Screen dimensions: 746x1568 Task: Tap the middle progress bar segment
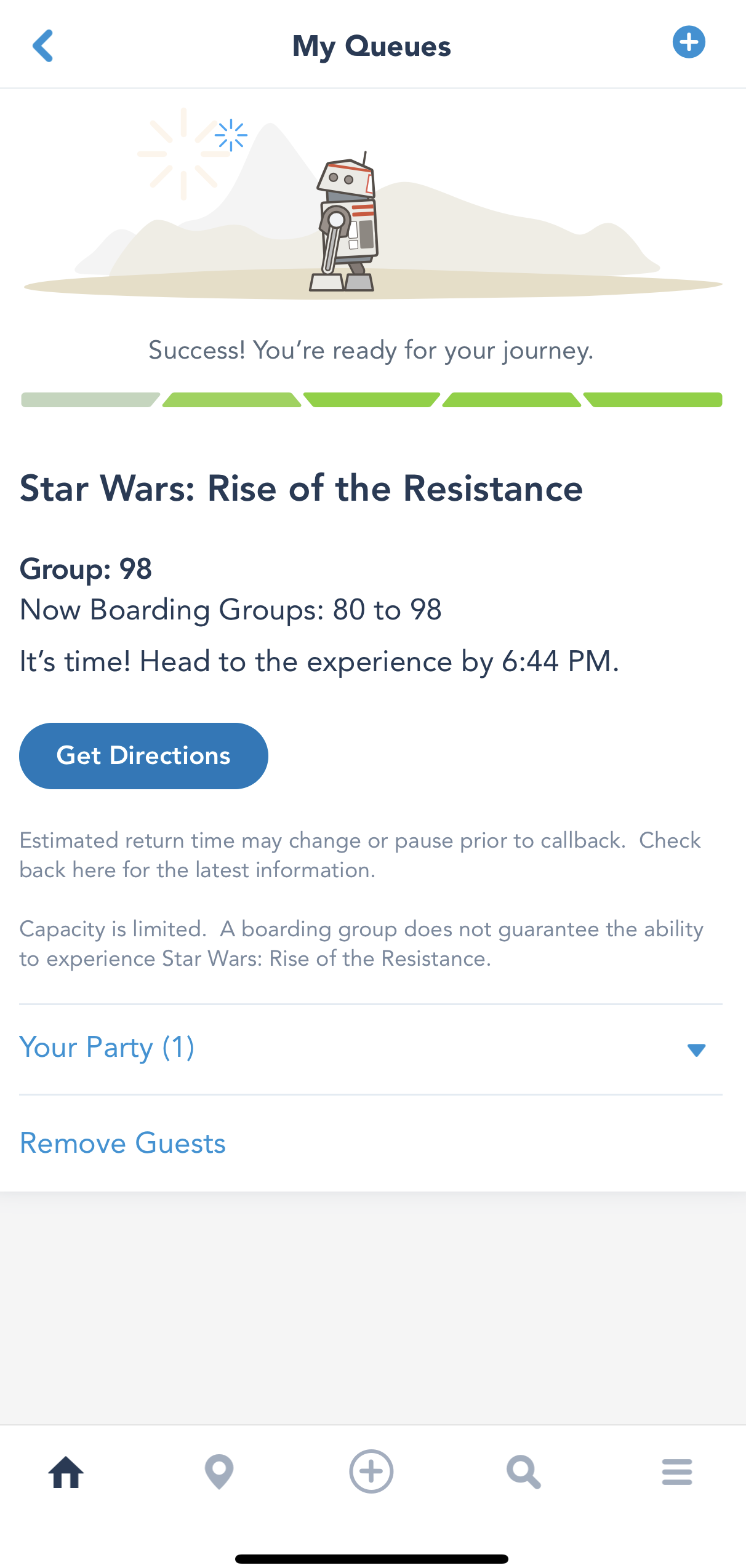click(372, 400)
